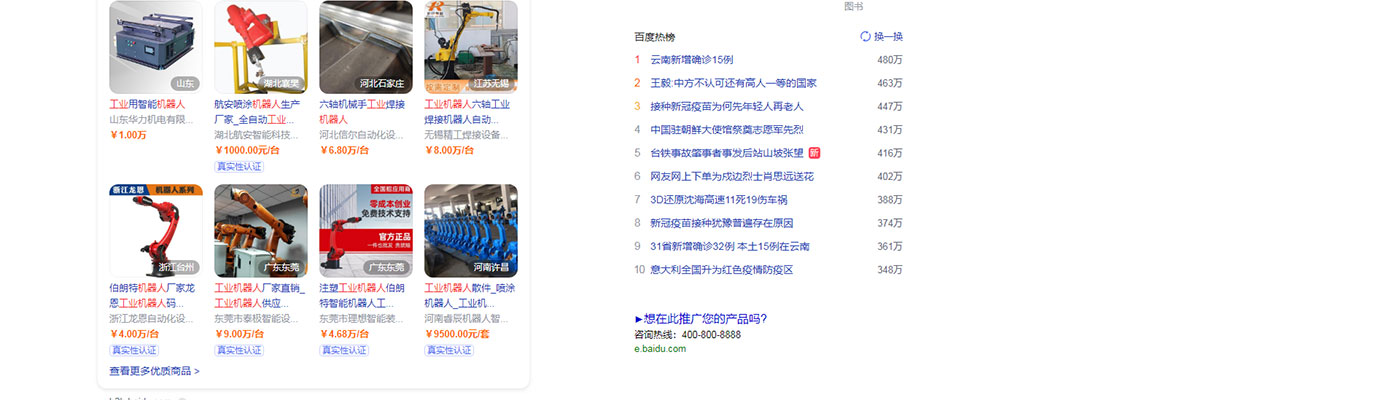
Task: Open 新冠疫苗接种犹豫普遍存在原因 topic
Action: (x=721, y=223)
